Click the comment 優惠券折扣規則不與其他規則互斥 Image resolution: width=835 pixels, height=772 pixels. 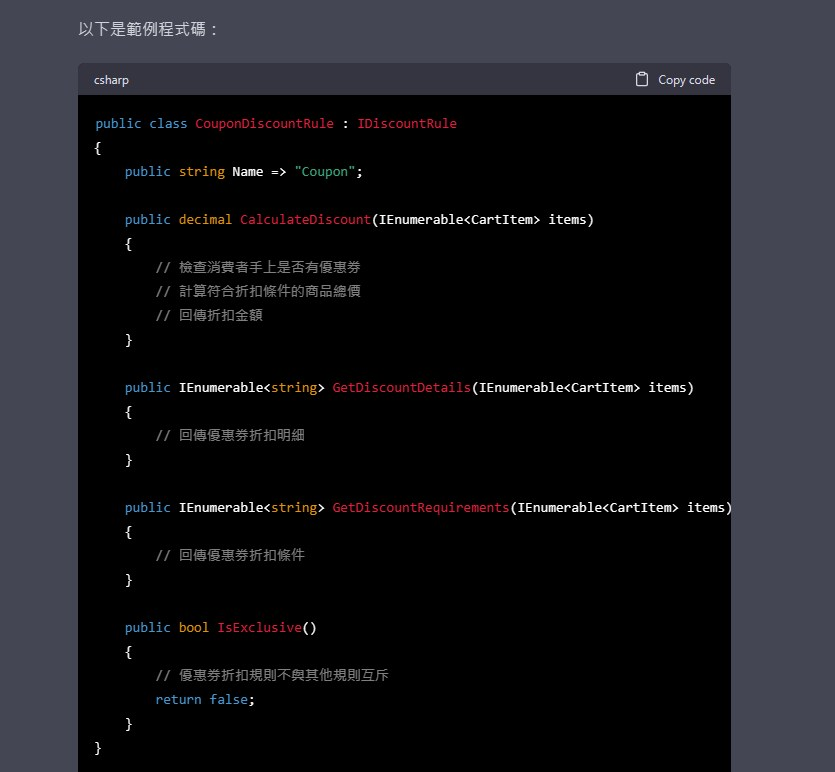point(272,676)
